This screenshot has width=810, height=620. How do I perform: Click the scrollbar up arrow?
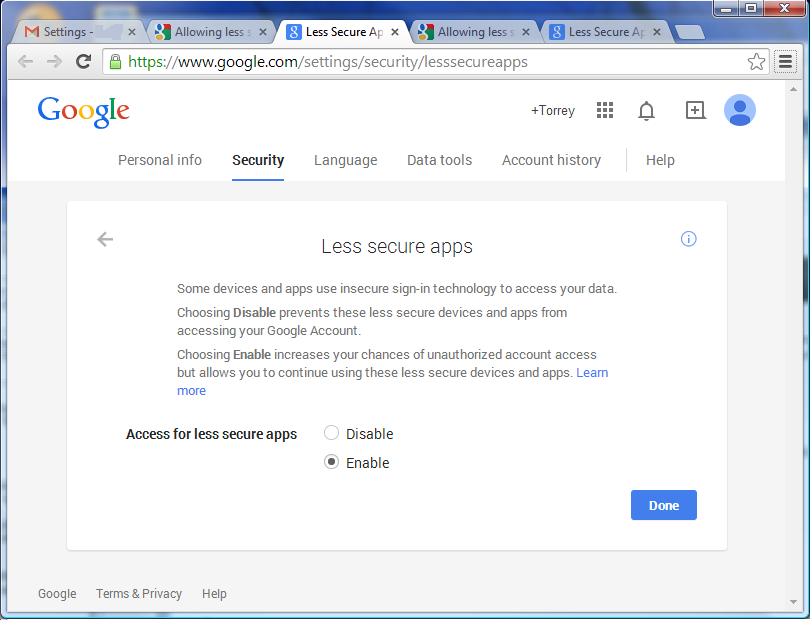point(793,89)
